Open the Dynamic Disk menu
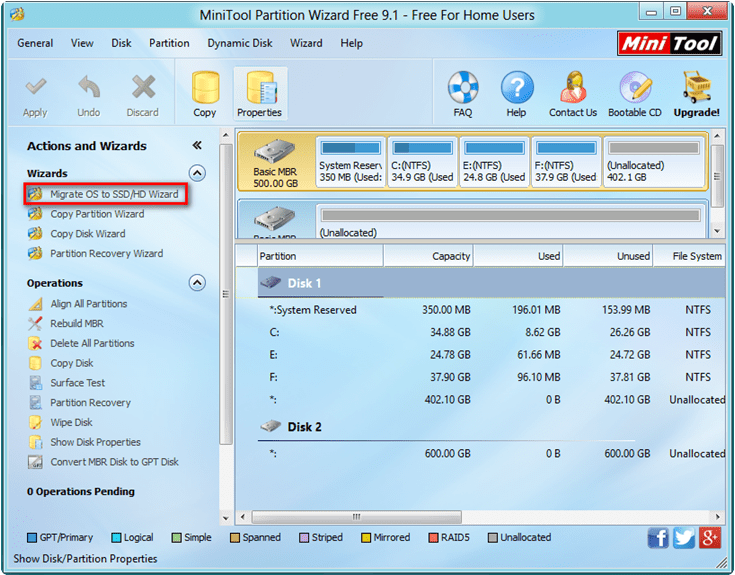 tap(240, 43)
